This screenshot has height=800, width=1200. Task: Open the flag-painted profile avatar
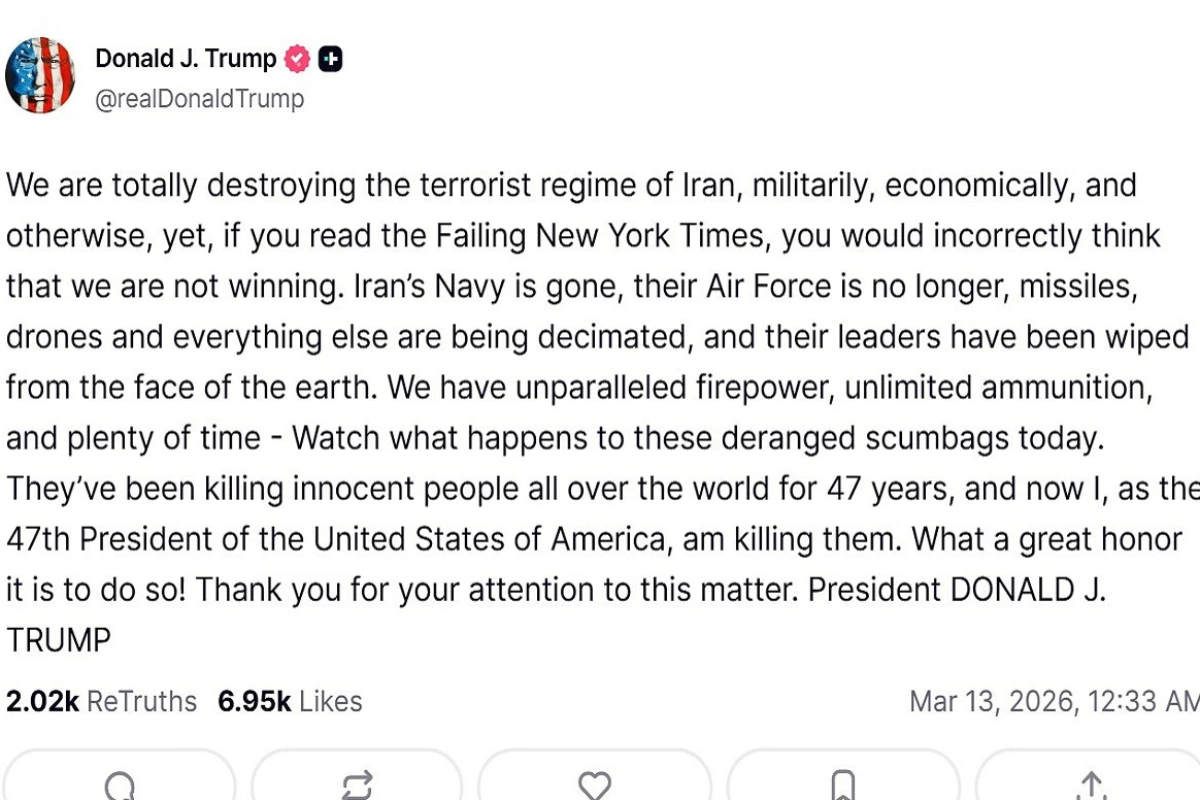click(x=40, y=75)
